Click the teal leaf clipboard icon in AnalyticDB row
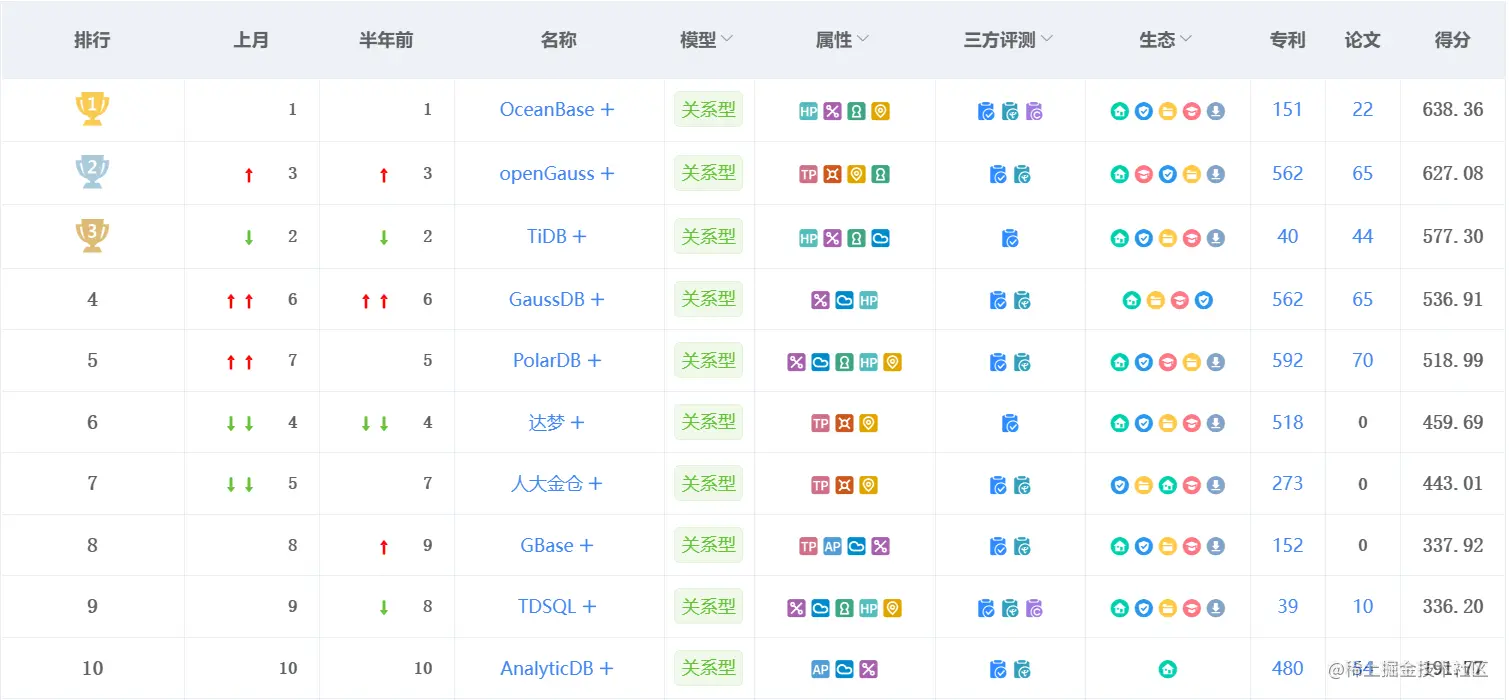 click(x=1022, y=670)
